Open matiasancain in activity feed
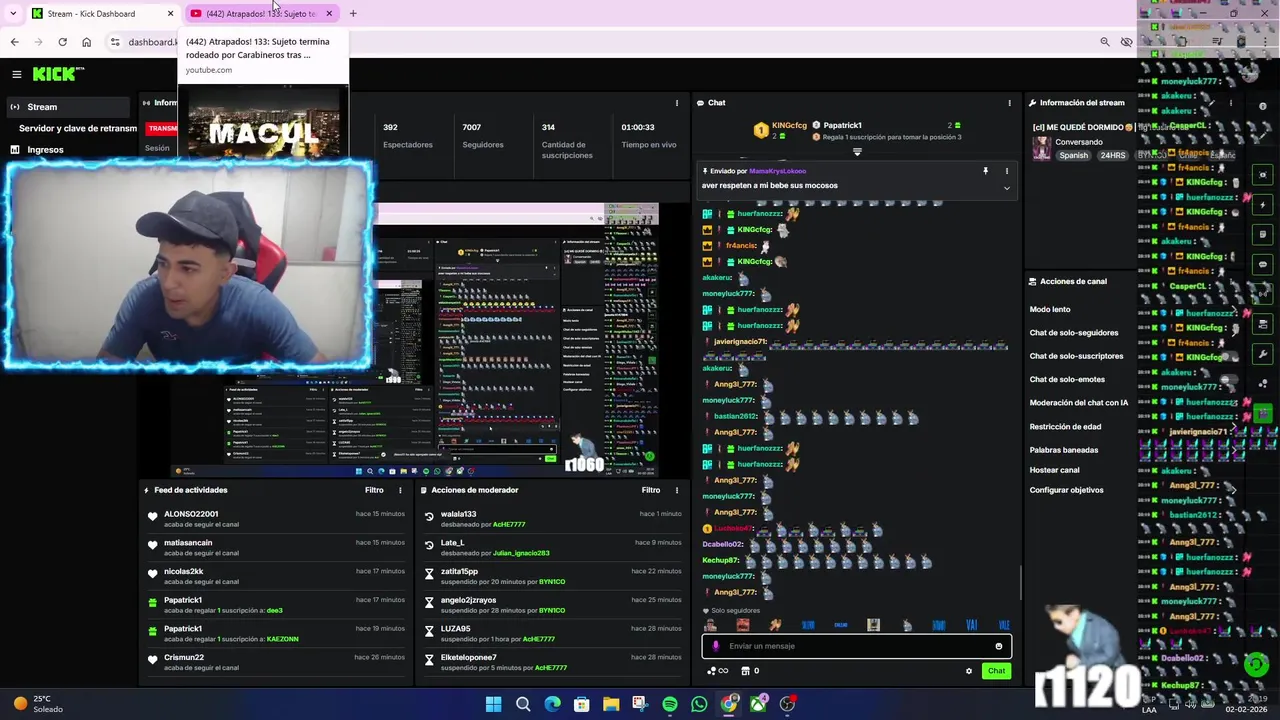Screen dimensions: 1280x720 coord(188,543)
